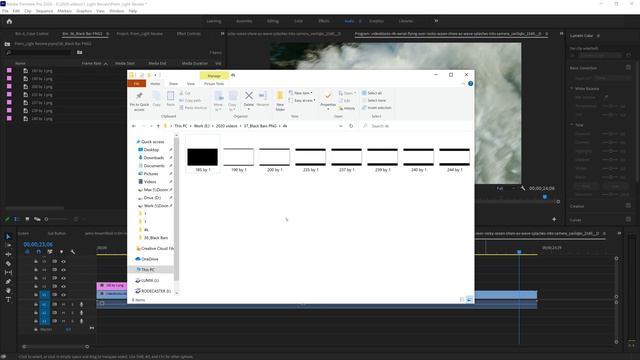This screenshot has height=360, width=640.
Task: Select the Slip tool
Action: (8, 273)
